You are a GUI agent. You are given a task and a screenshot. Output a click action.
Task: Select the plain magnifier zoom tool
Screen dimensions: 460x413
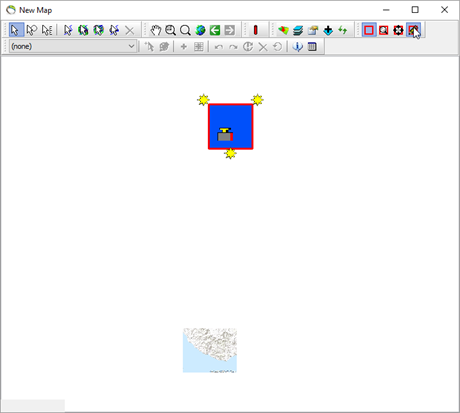pyautogui.click(x=185, y=30)
